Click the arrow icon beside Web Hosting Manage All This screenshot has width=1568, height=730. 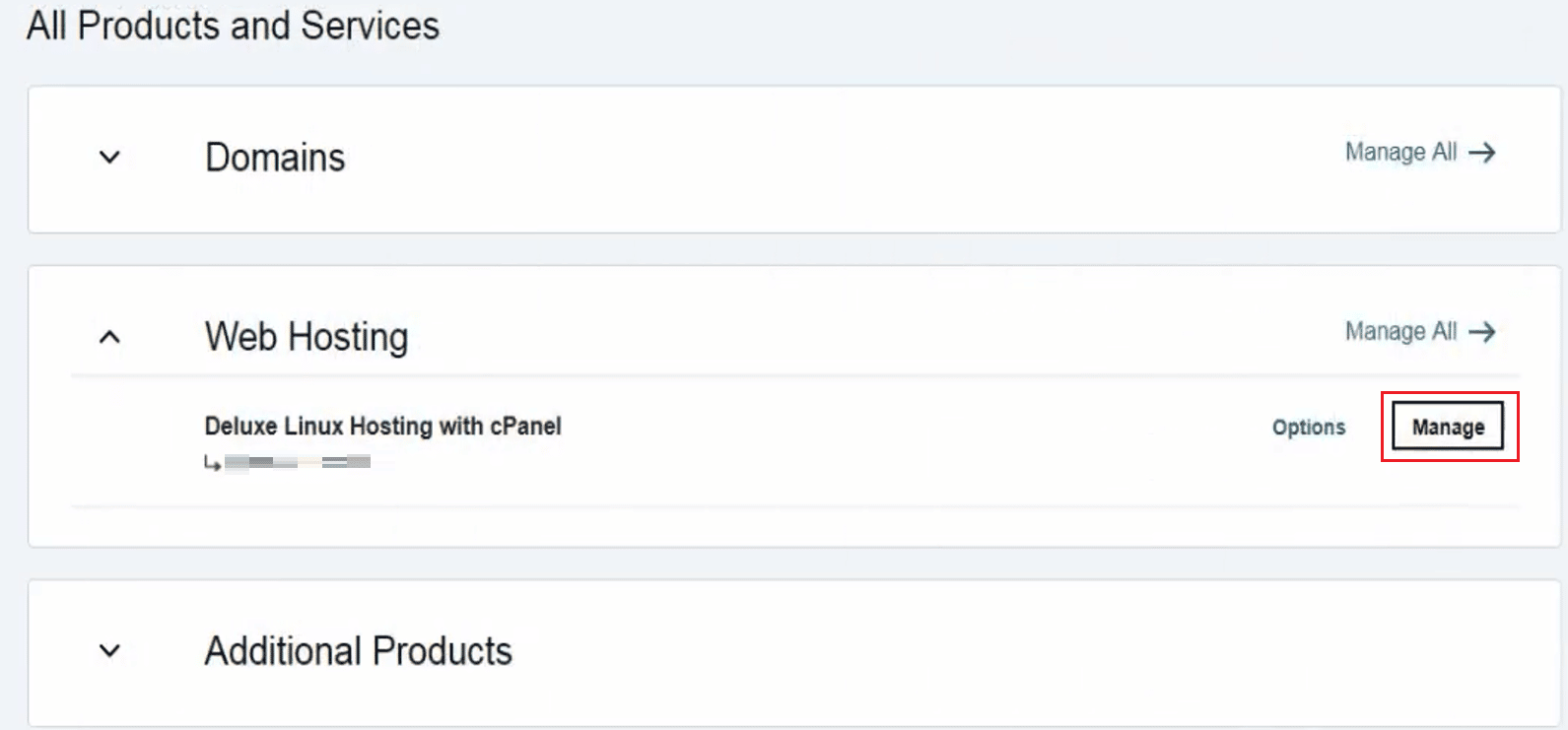tap(1481, 332)
